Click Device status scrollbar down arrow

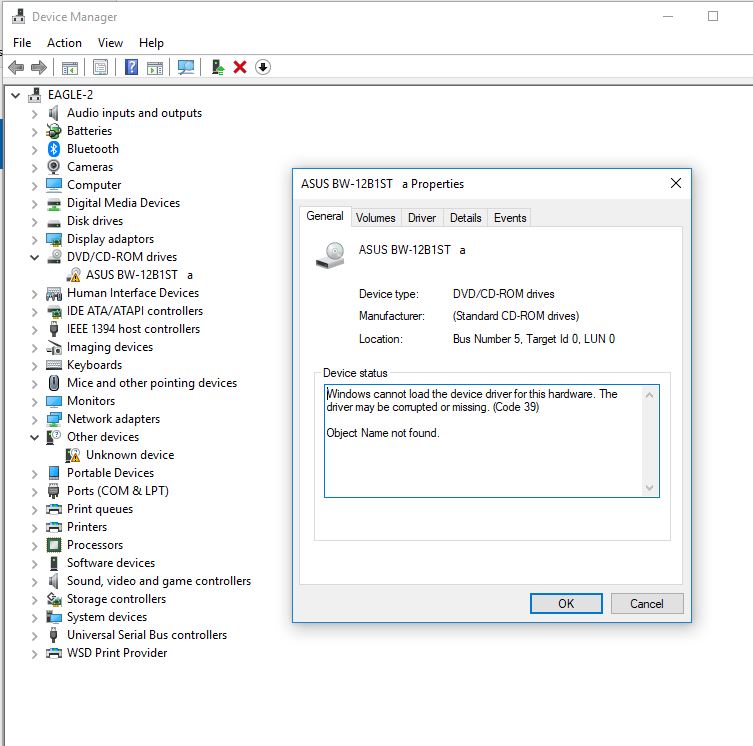650,488
